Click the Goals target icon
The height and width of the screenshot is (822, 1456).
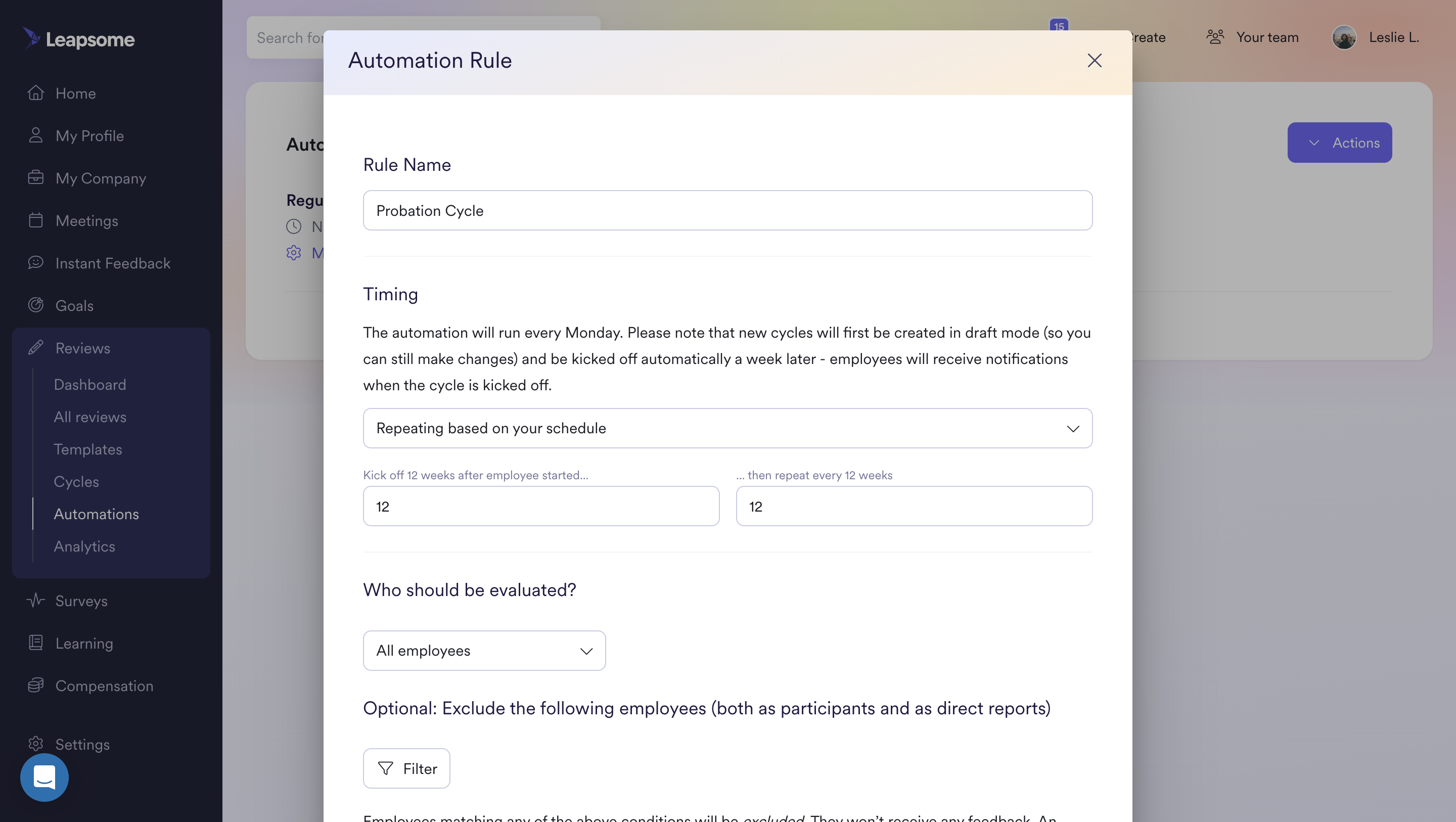pyautogui.click(x=35, y=305)
